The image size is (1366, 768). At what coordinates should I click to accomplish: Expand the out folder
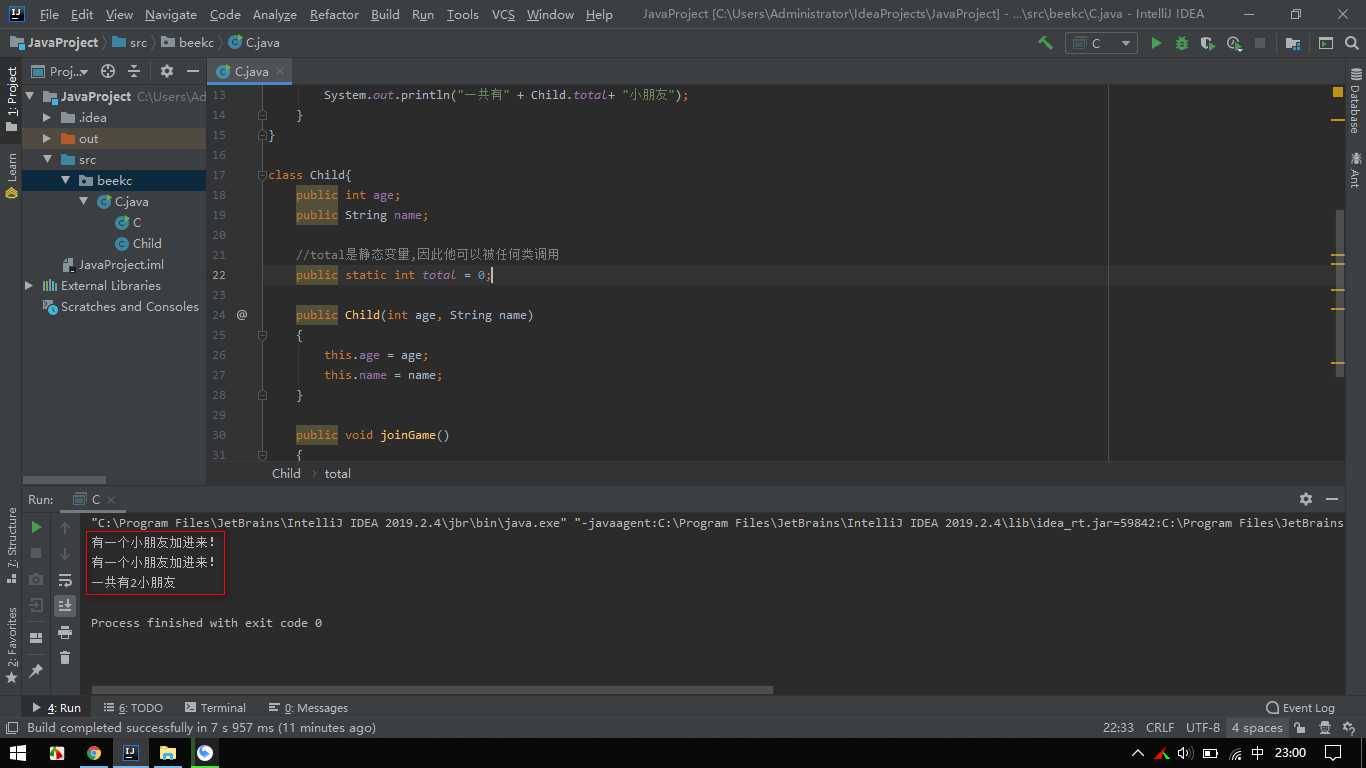(47, 138)
